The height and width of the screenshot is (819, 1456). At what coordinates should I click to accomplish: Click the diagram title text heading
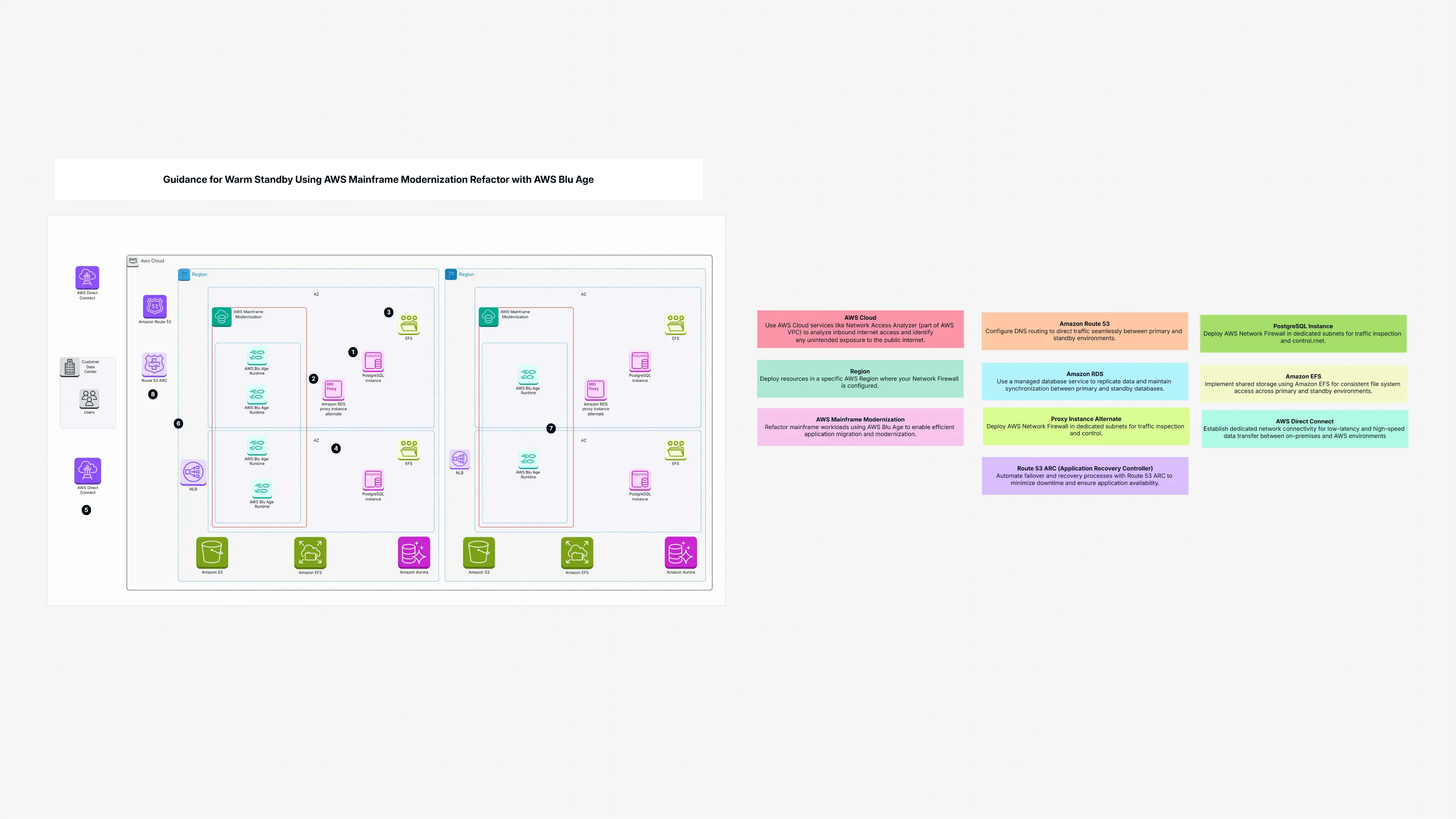click(378, 179)
